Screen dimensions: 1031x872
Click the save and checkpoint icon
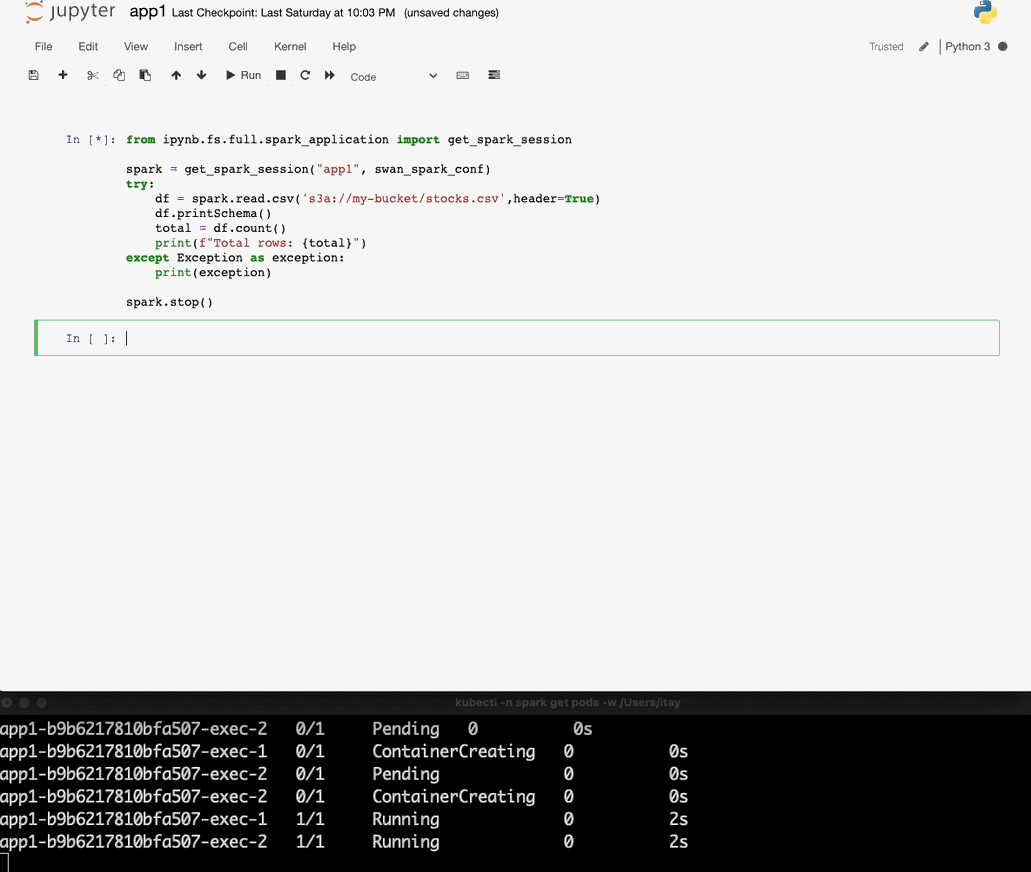33,76
